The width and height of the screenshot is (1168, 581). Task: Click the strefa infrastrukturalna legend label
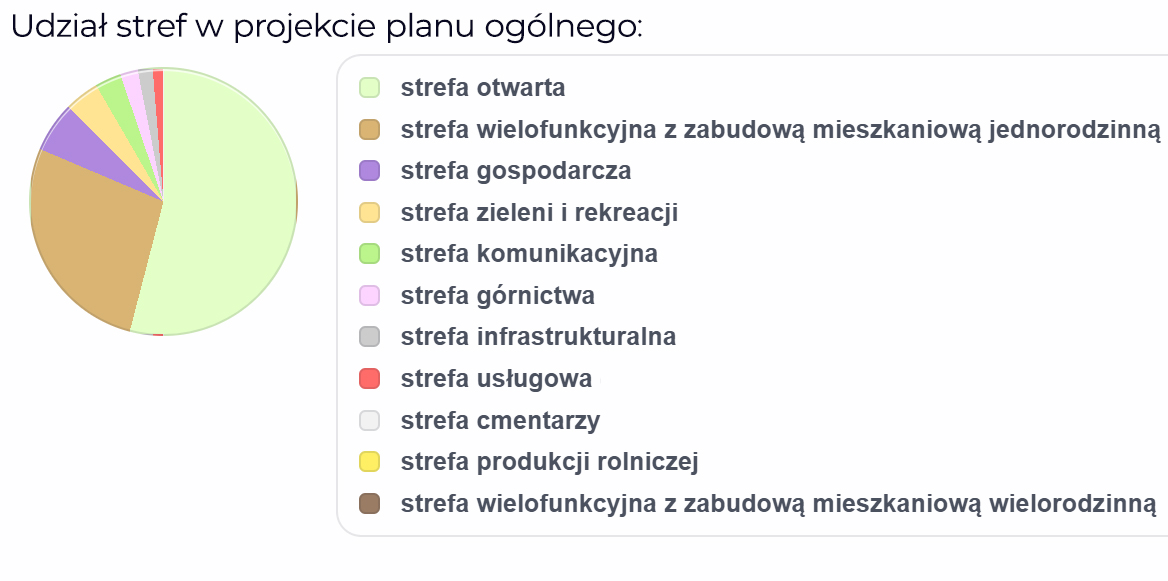coord(538,337)
